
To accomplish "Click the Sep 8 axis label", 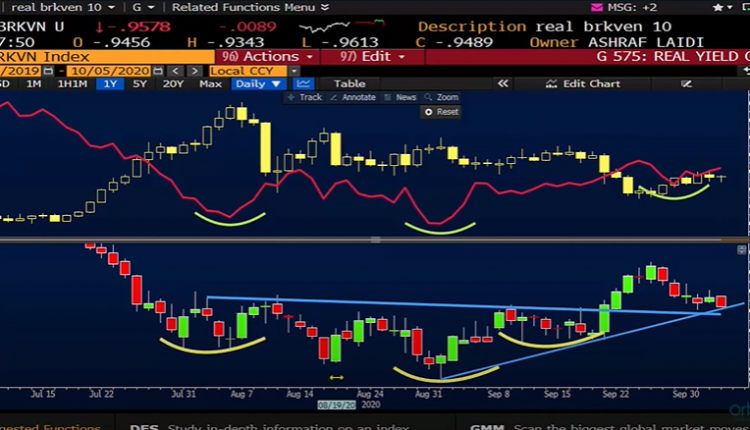I will click(x=499, y=394).
